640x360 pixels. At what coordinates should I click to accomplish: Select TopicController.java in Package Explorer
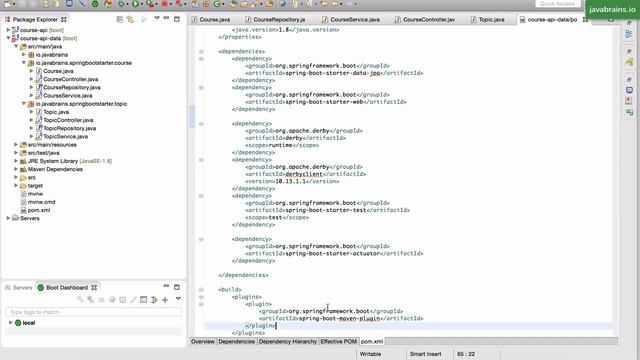click(68, 120)
